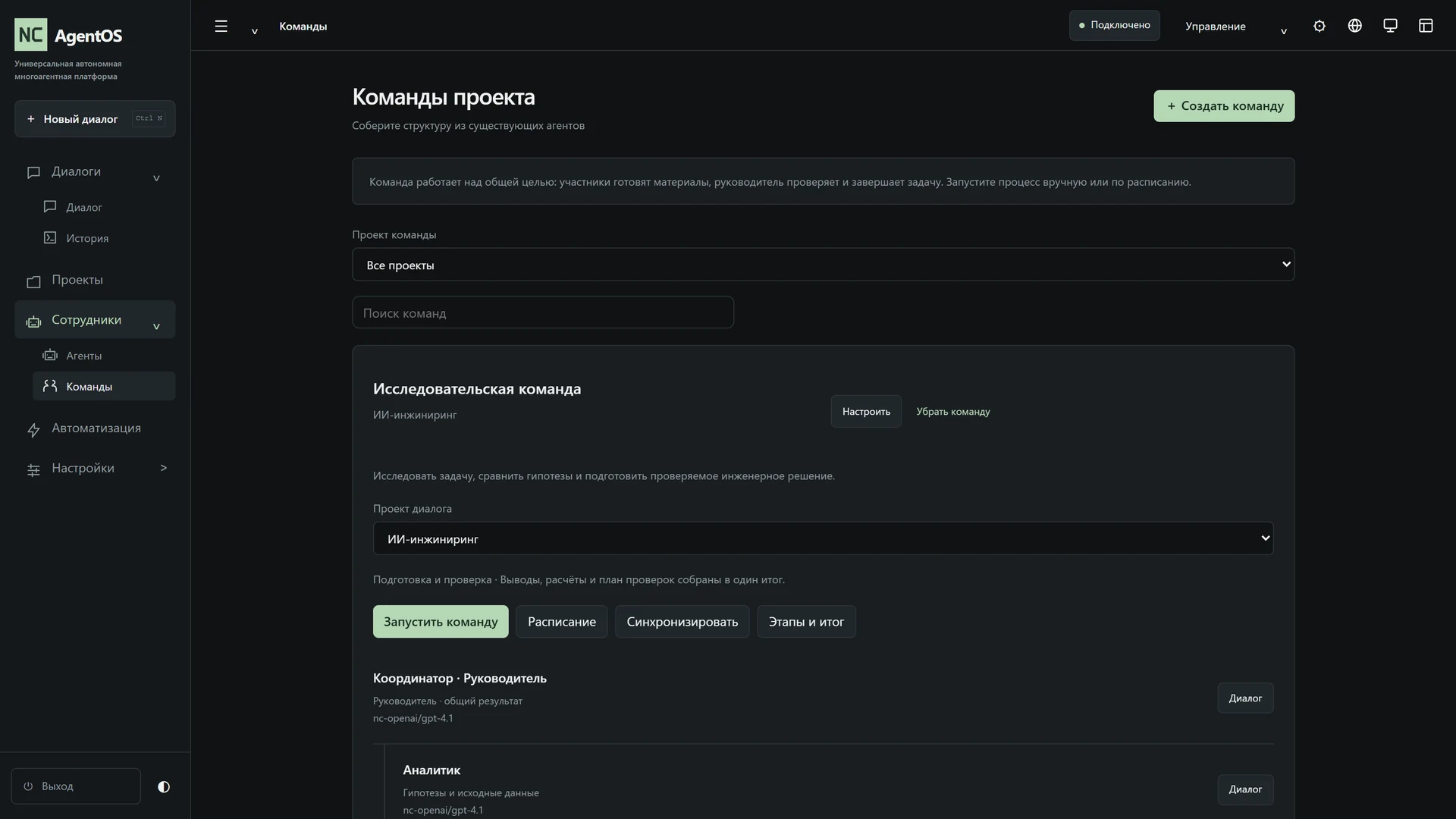Open Диалог with Аналитик

point(1245,789)
